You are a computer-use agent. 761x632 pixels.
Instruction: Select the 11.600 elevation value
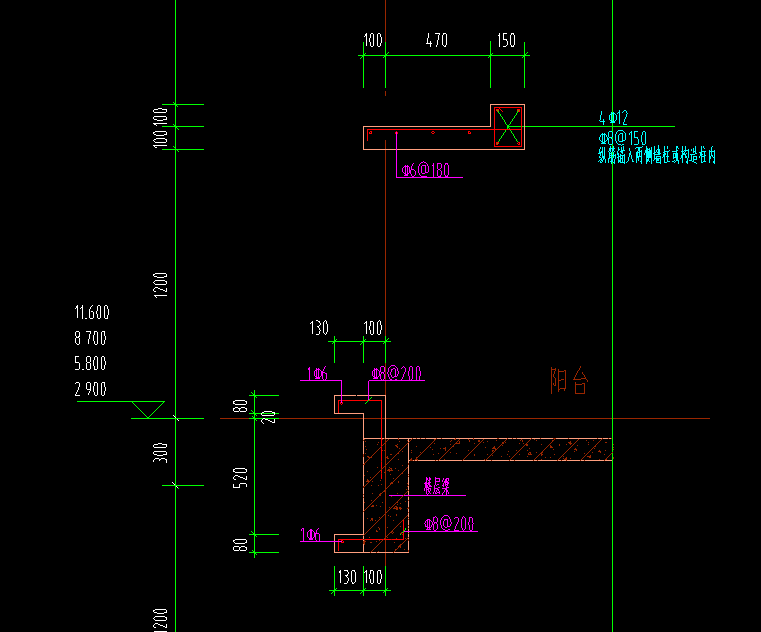pyautogui.click(x=92, y=312)
